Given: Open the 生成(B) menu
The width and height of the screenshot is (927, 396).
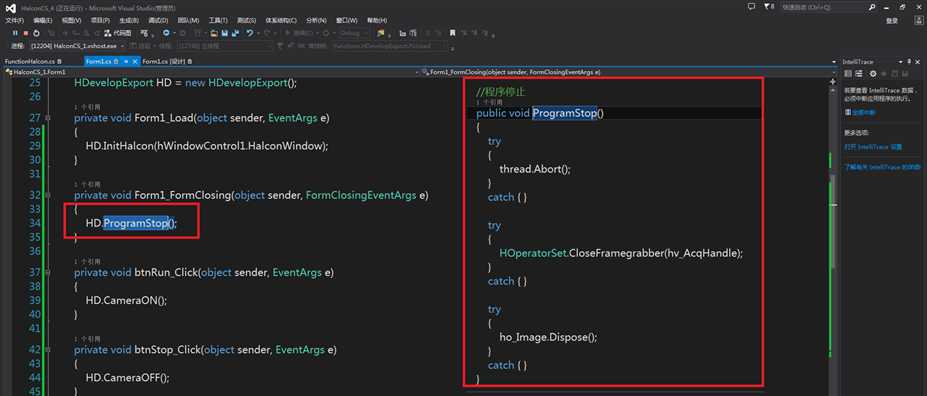Looking at the screenshot, I should pos(128,20).
